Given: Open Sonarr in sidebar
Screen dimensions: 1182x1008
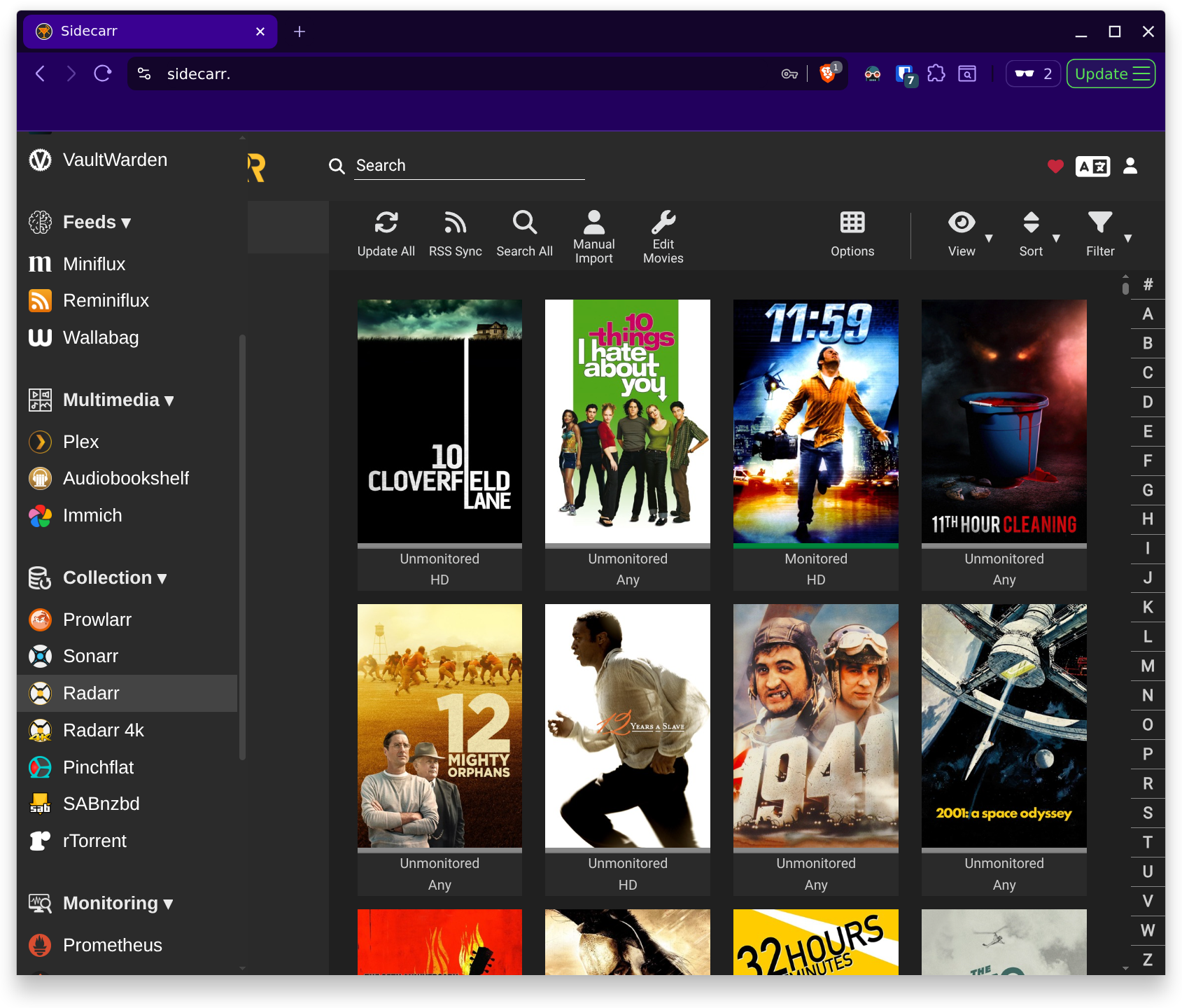Looking at the screenshot, I should [x=127, y=657].
